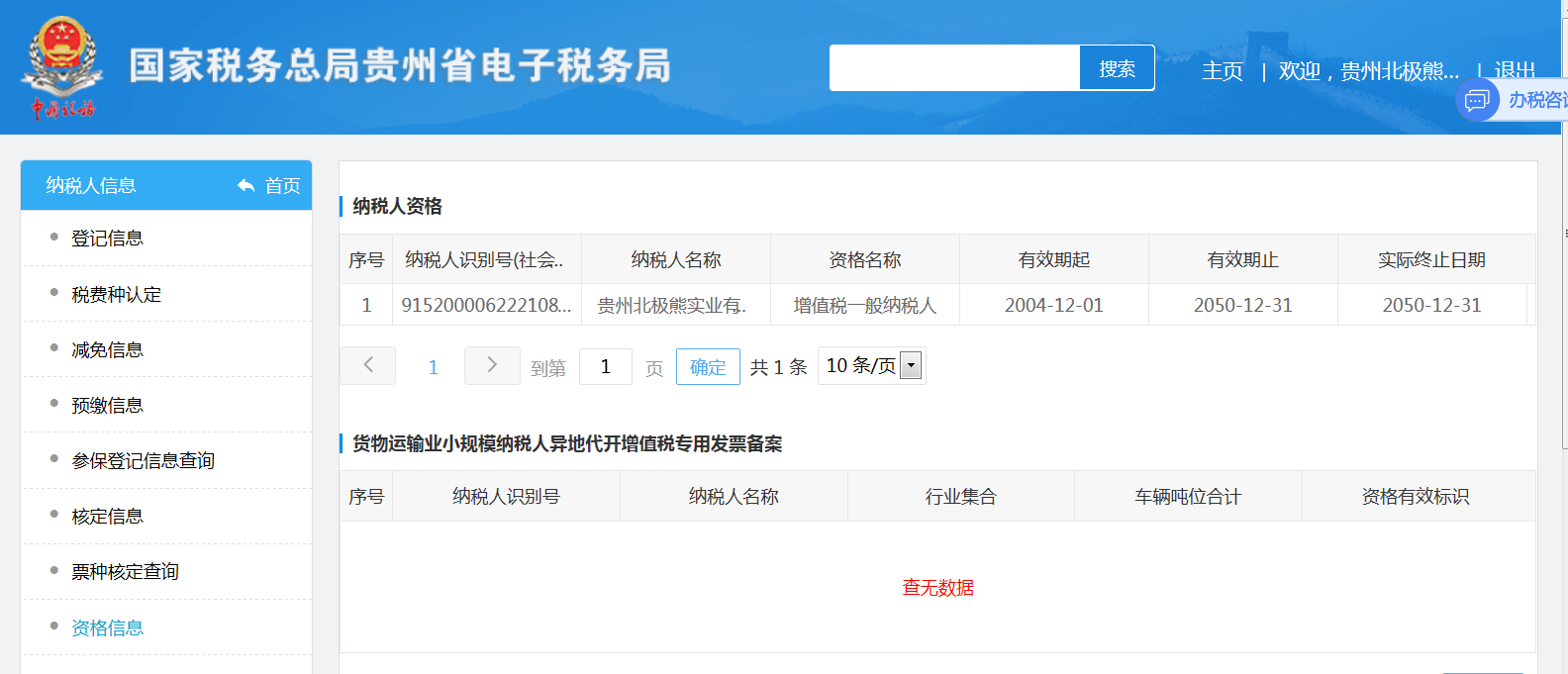
Task: Click the 首页 back arrow icon
Action: tap(246, 186)
